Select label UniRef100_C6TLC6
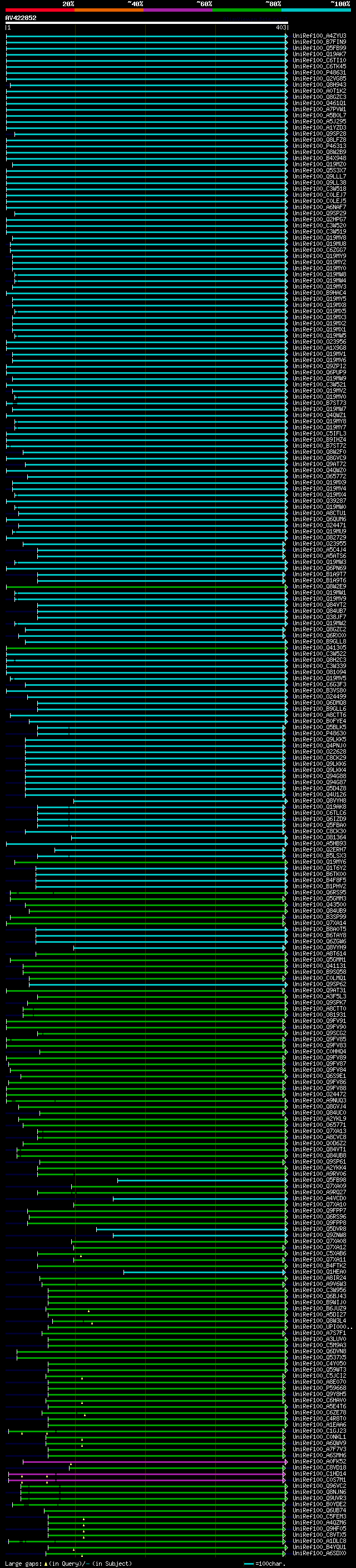This screenshot has height=1568, width=356. (x=319, y=813)
